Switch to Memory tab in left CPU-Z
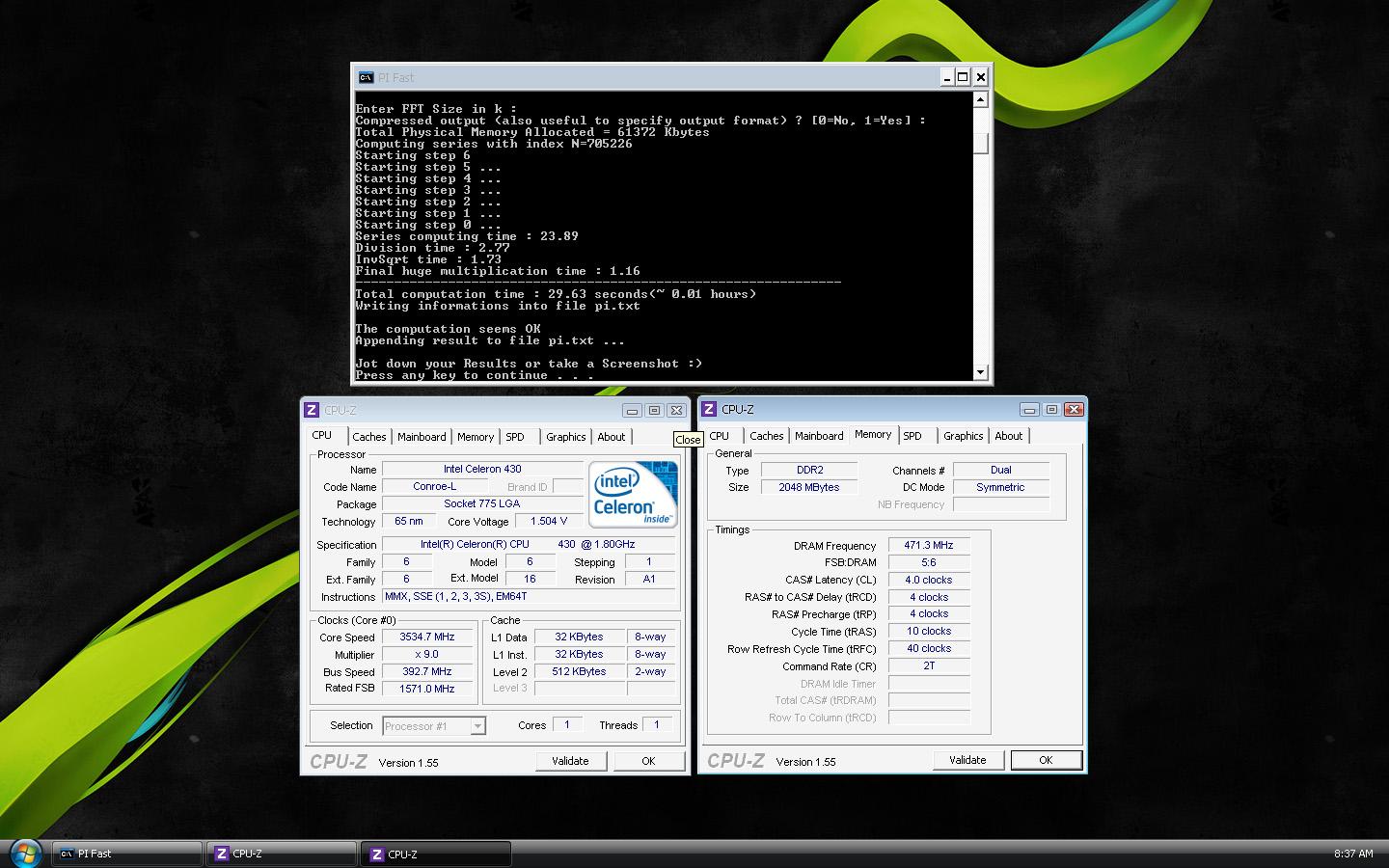The height and width of the screenshot is (868, 1389). click(x=476, y=437)
